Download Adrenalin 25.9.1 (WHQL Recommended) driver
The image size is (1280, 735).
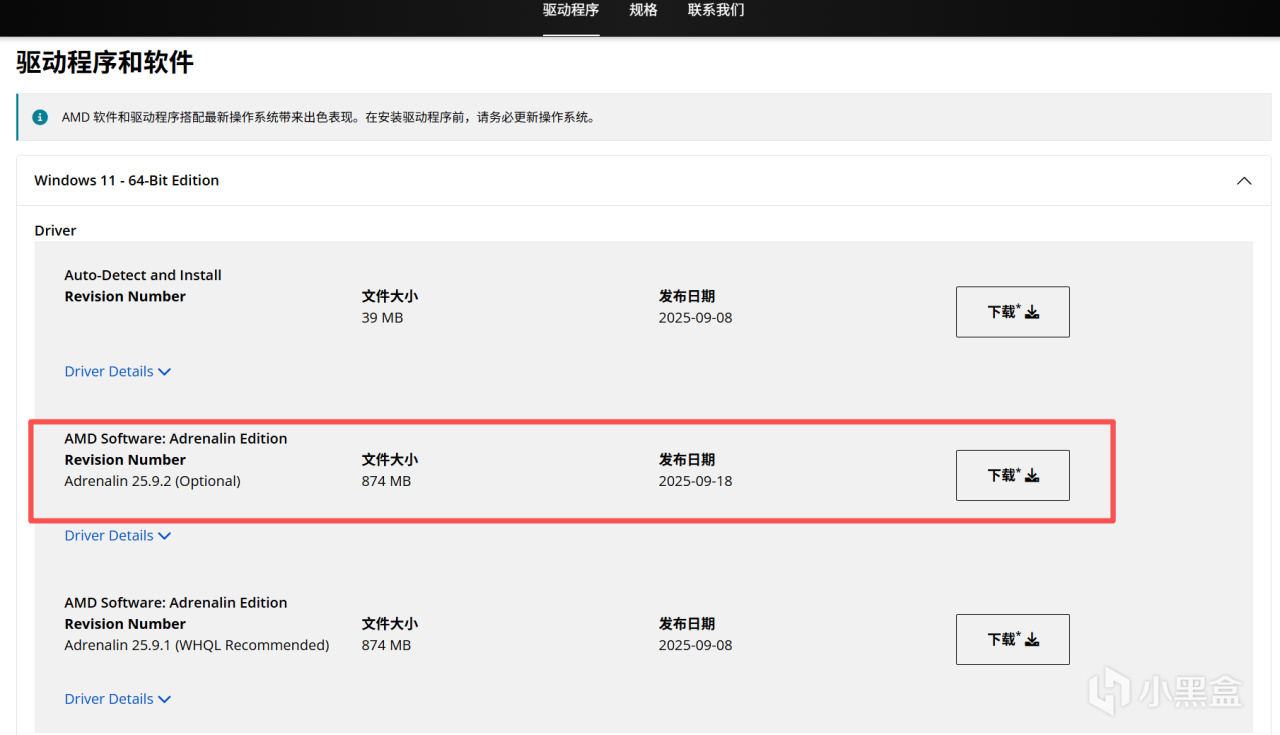tap(1013, 639)
